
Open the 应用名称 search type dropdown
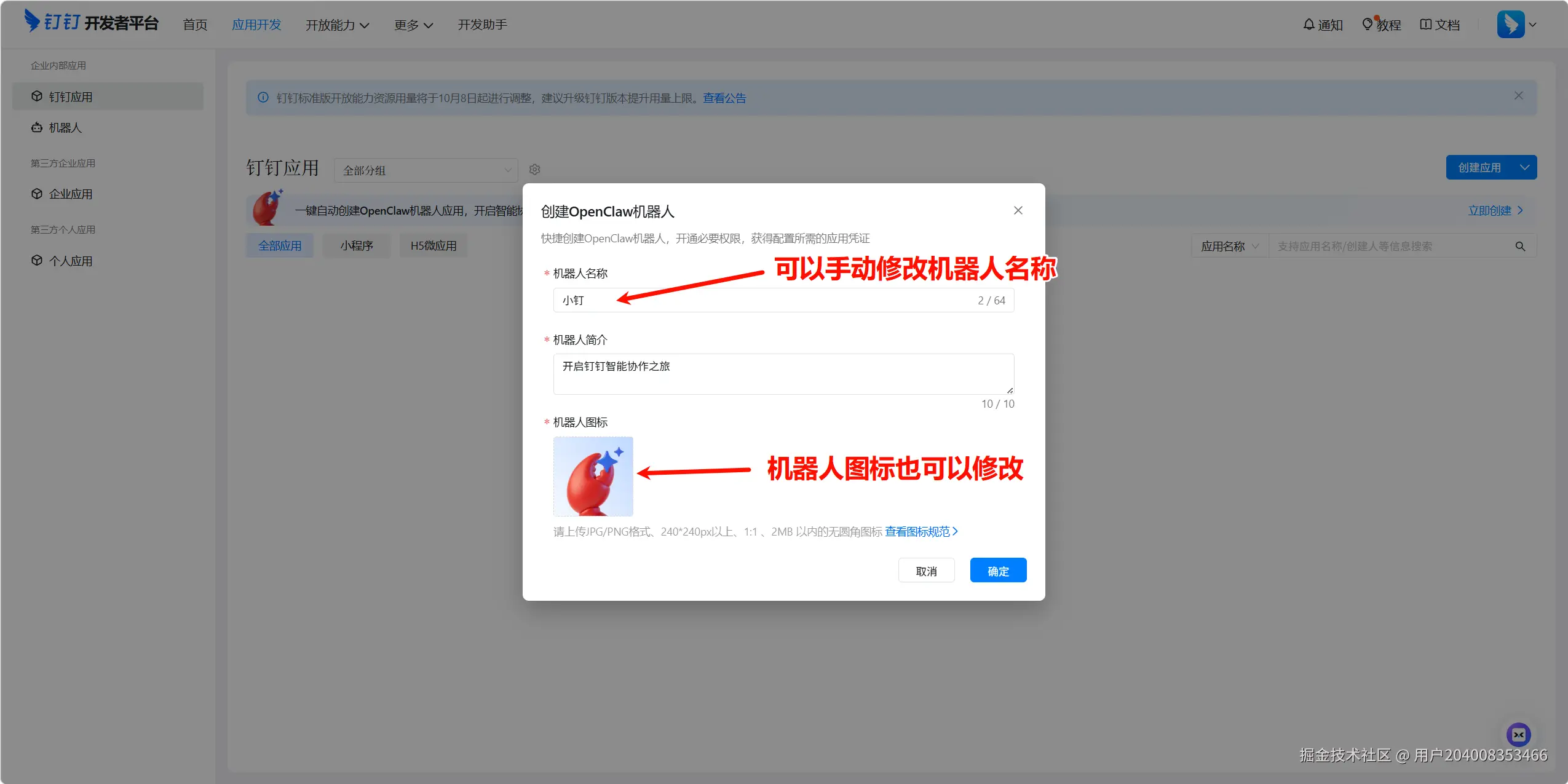click(x=1230, y=246)
